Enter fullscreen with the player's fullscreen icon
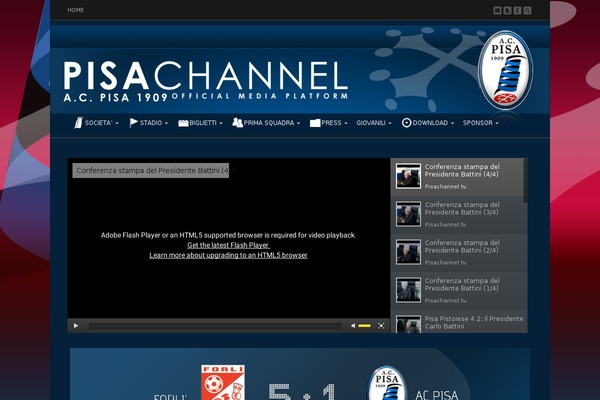 [381, 326]
